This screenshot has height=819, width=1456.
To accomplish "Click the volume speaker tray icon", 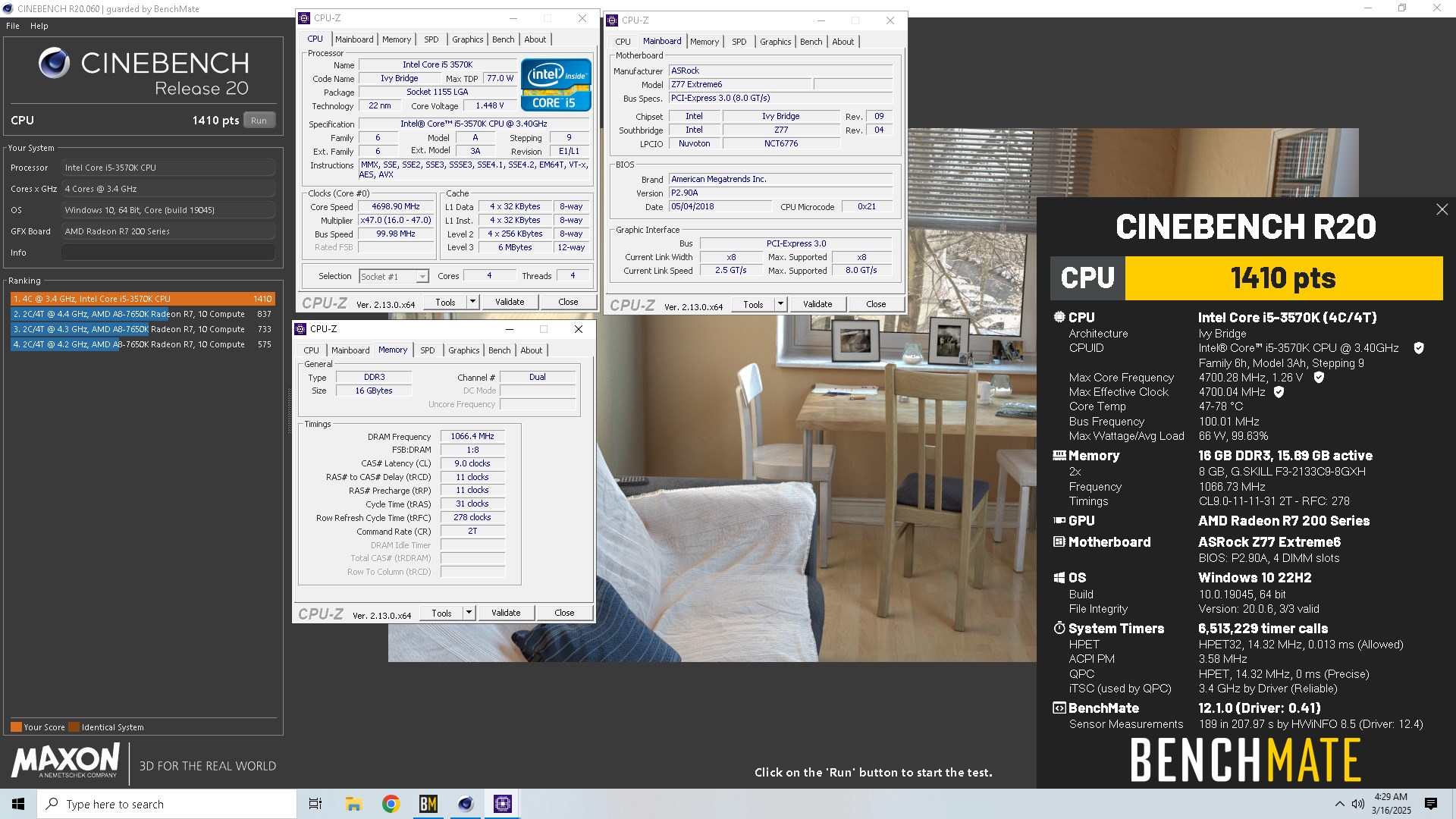I will coord(1357,804).
